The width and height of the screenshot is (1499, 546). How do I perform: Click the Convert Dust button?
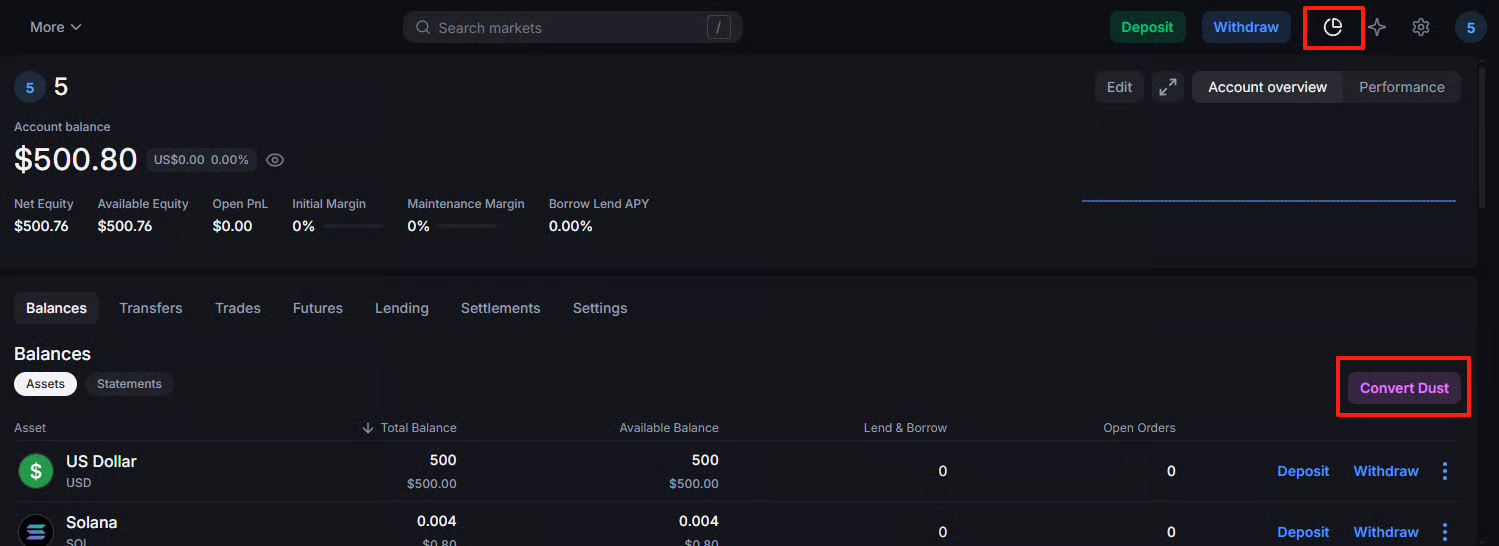click(1404, 388)
